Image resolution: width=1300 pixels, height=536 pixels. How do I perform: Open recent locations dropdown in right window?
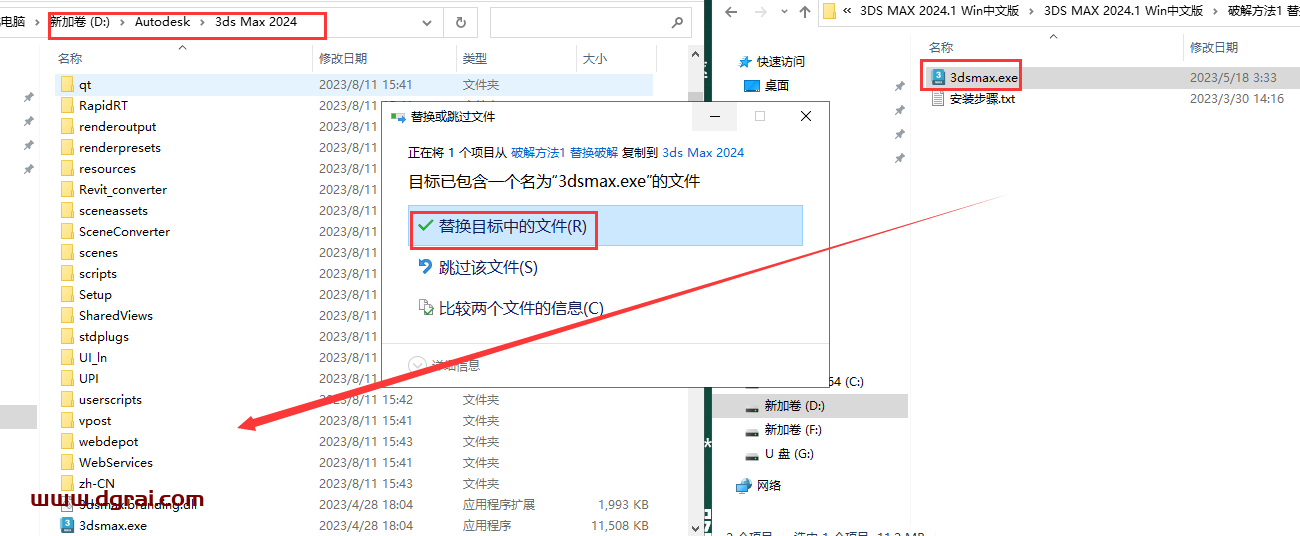click(783, 12)
